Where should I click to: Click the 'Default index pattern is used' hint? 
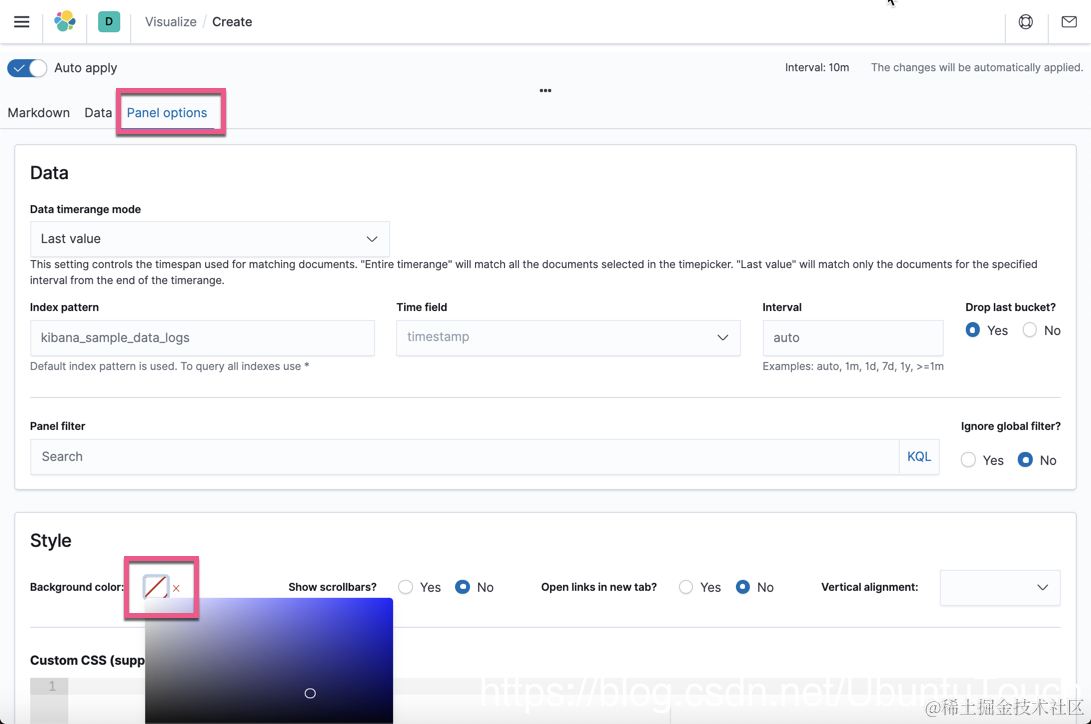coord(169,367)
